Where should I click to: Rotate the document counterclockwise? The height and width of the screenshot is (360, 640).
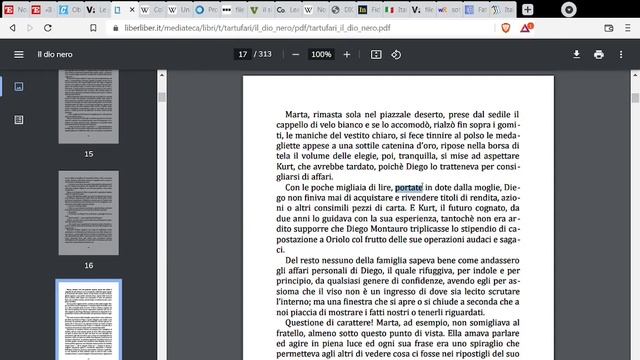(x=396, y=55)
